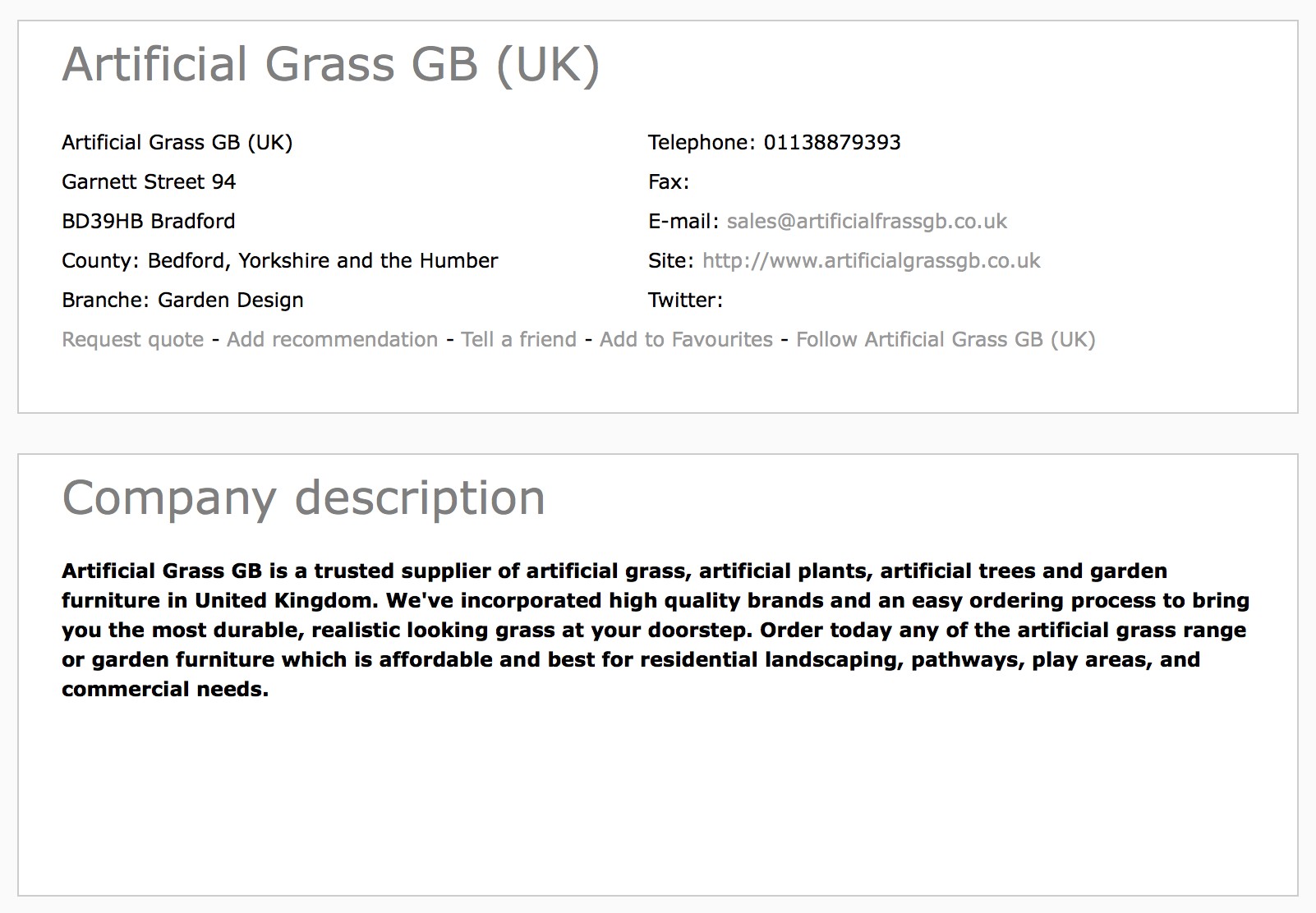Click the Site: label
This screenshot has height=913, width=1316.
[x=671, y=261]
